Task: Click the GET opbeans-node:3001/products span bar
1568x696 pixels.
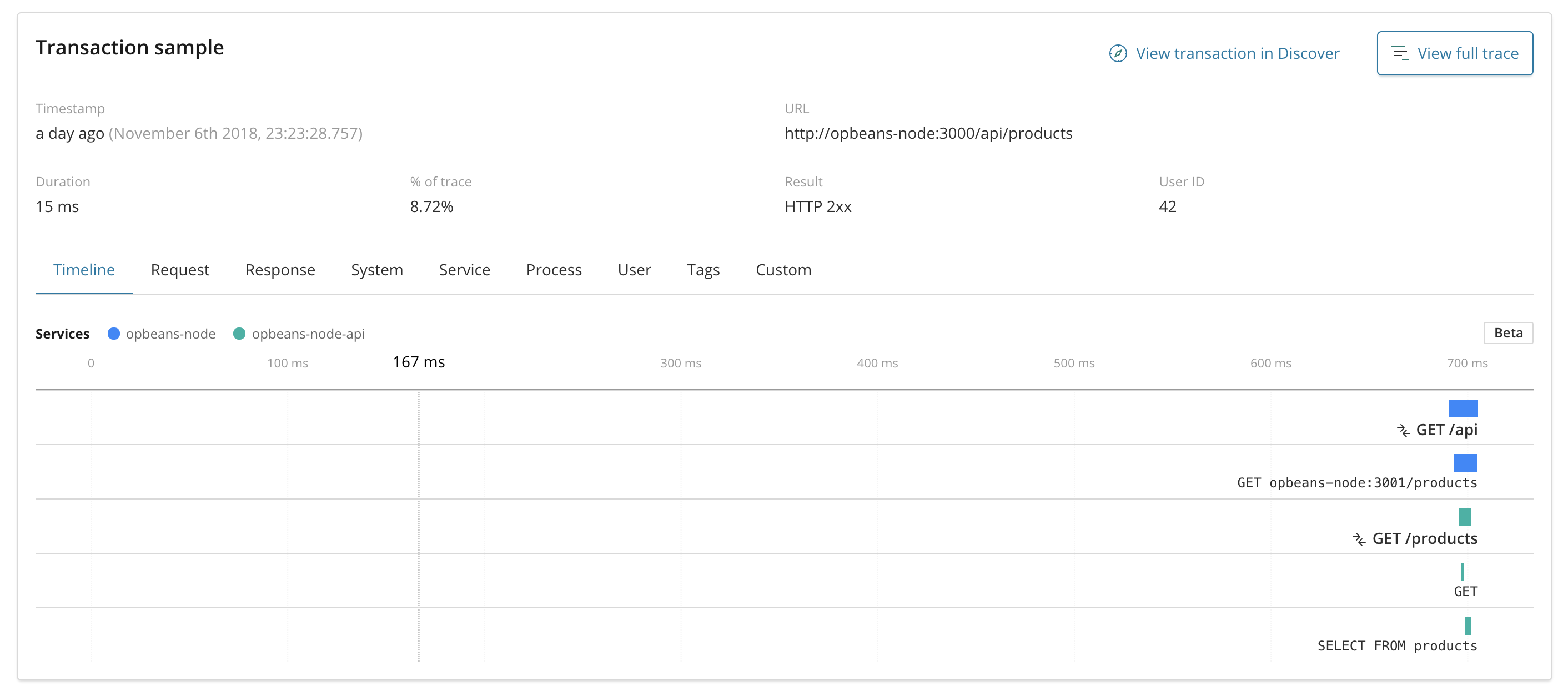Action: pyautogui.click(x=1465, y=463)
